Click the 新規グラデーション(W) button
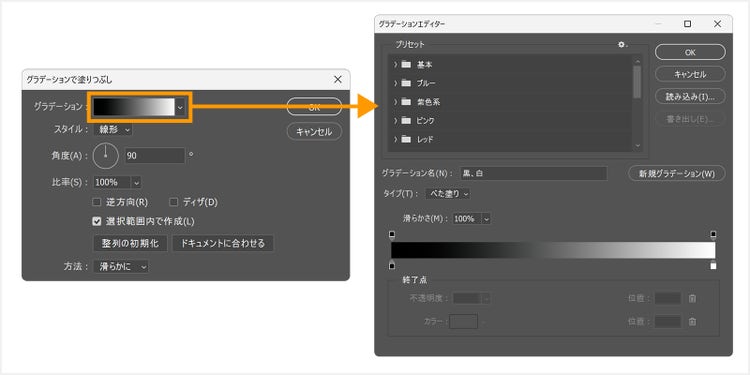This screenshot has width=750, height=375. pyautogui.click(x=676, y=173)
